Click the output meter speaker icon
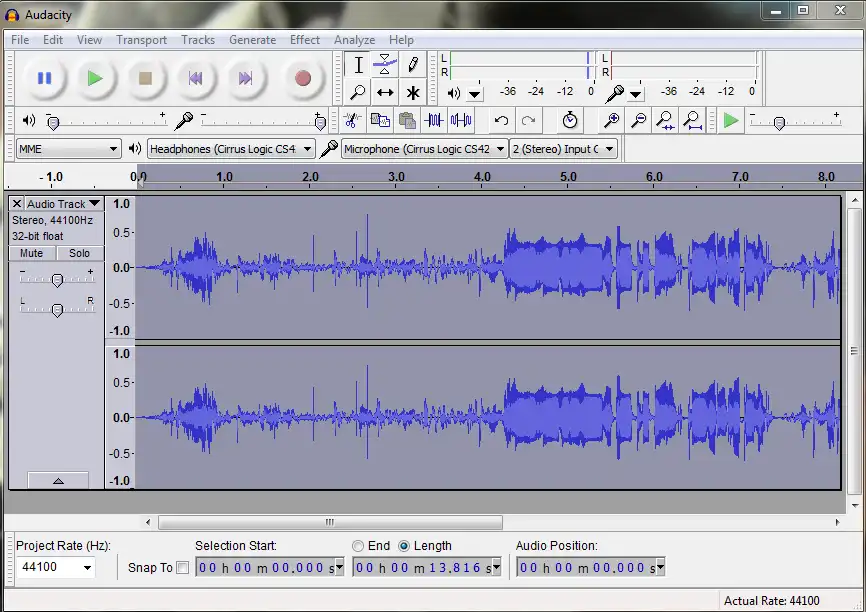Screen dimensions: 866x612 coord(454,93)
